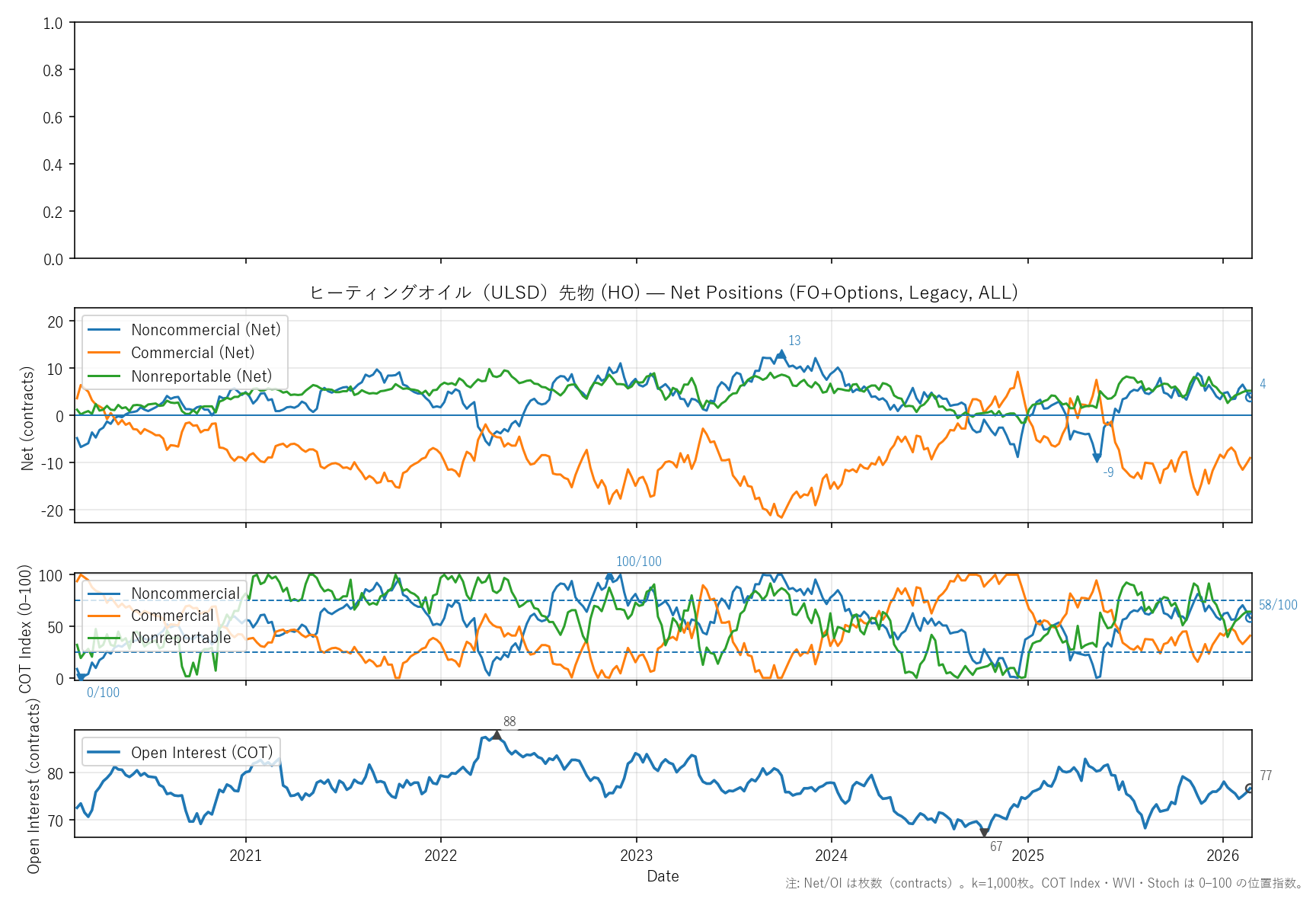Click the circle end marker on Open Interest line
The image size is (1316, 899).
[1250, 789]
